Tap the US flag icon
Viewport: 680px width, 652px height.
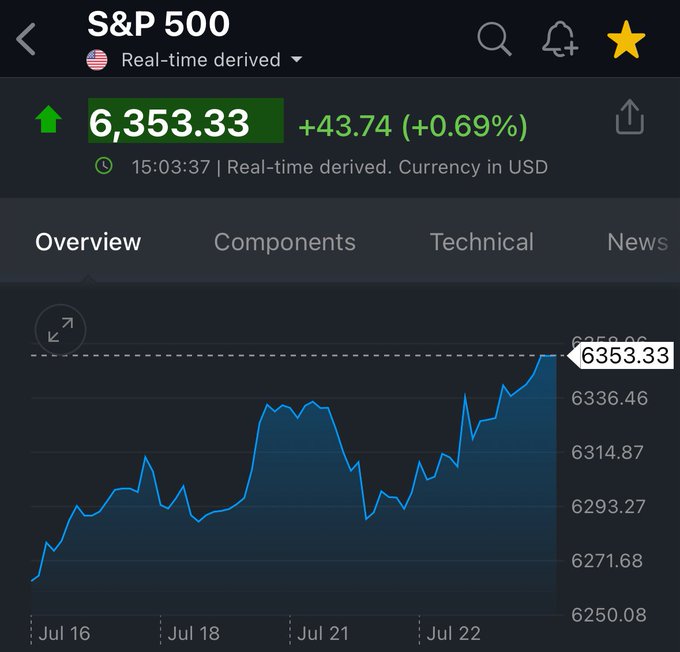97,60
